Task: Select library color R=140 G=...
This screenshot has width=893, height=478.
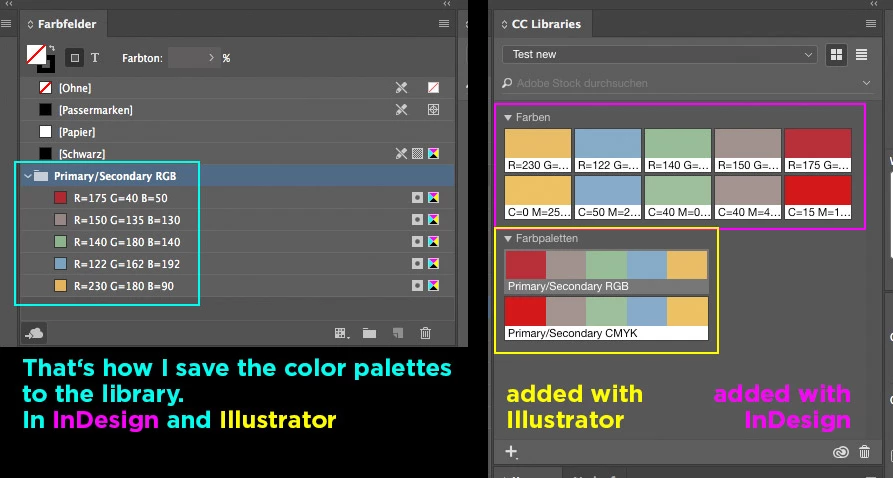Action: pos(678,150)
